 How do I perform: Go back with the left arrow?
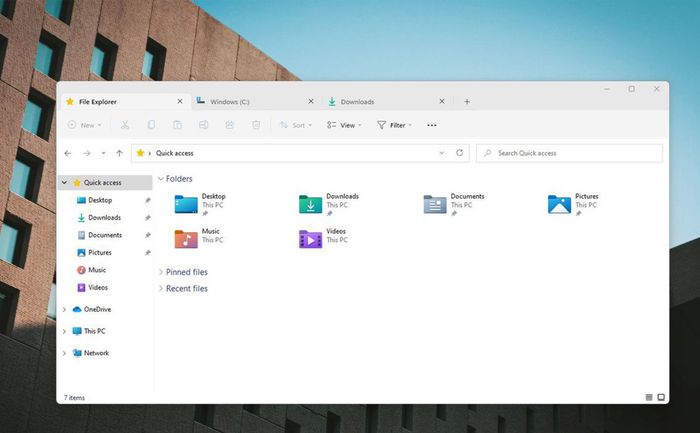tap(68, 153)
